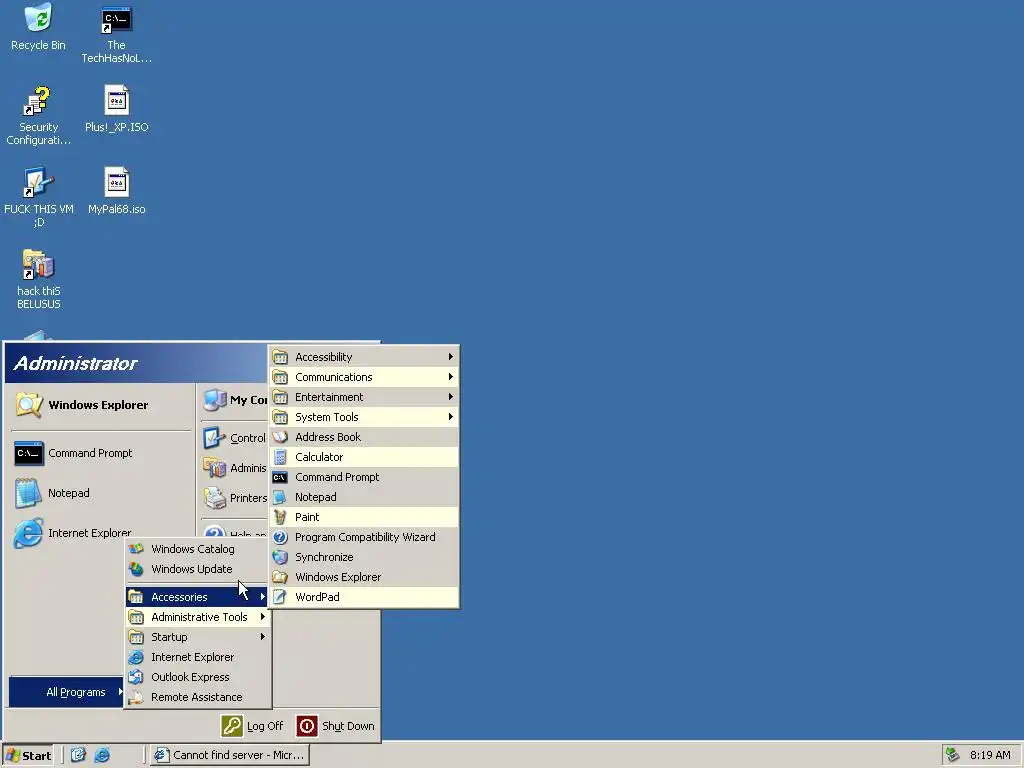Select Security Configuration desktop shortcut
Image resolution: width=1024 pixels, height=768 pixels.
click(39, 116)
